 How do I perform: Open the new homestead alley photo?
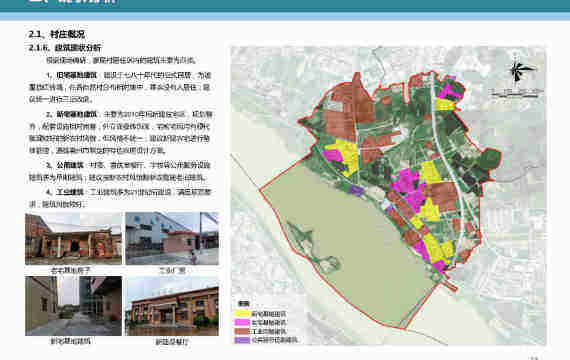[x=73, y=306]
